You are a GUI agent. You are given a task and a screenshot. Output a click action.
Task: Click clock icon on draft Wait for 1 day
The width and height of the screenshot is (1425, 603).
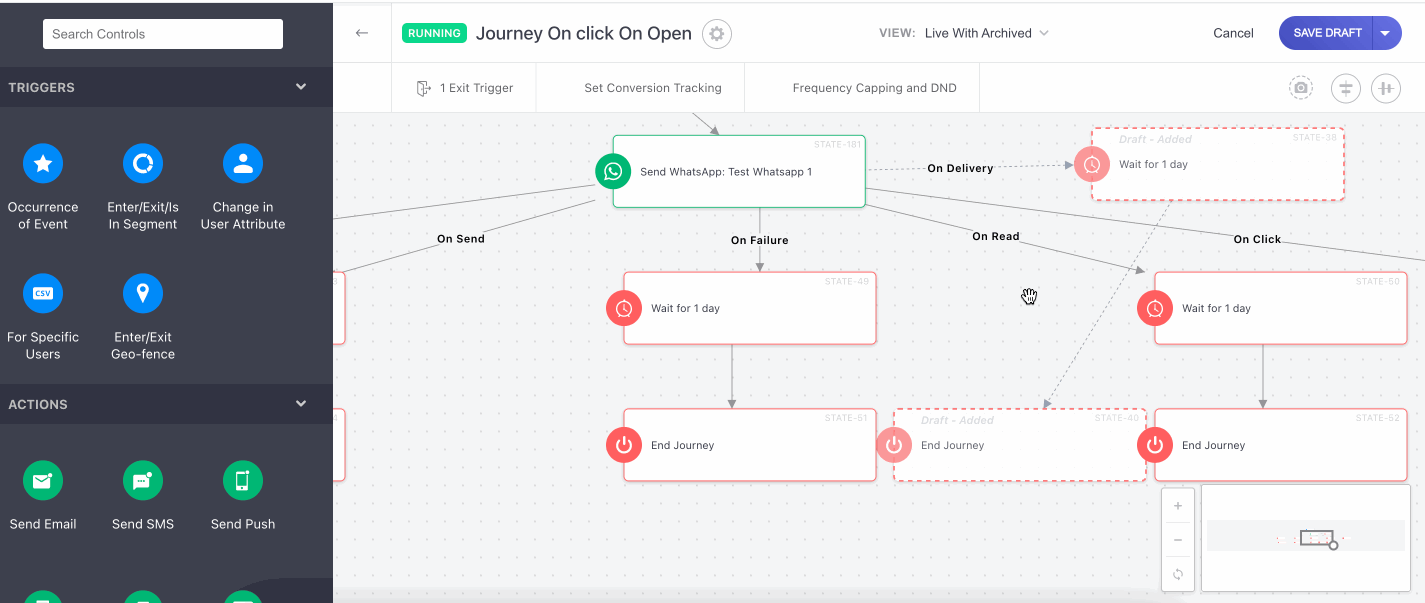click(1092, 164)
